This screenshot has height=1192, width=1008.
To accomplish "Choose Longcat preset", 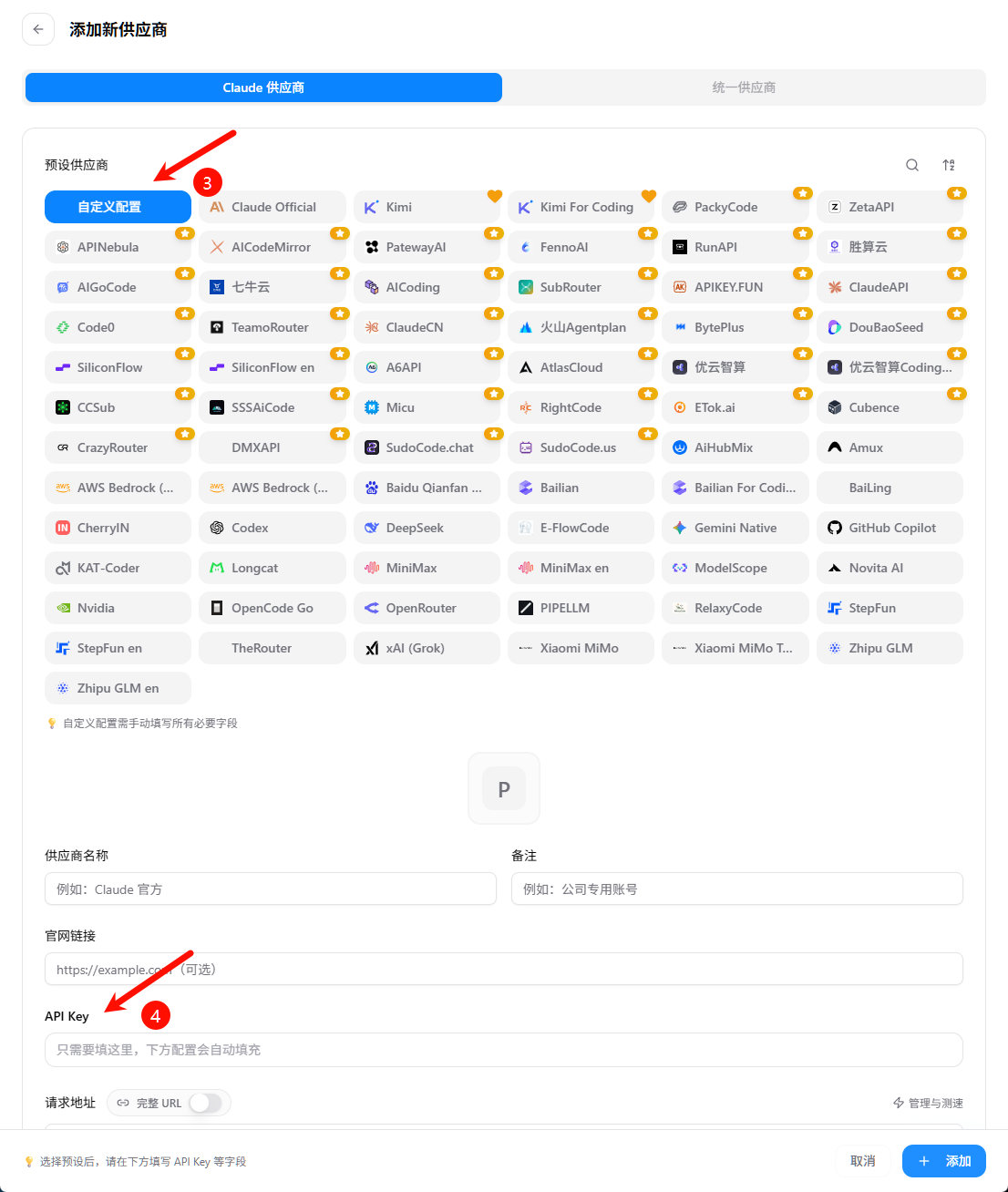I will [x=273, y=568].
